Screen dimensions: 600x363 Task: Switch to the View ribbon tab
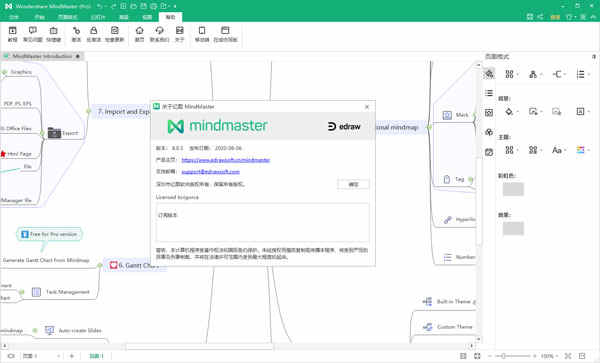point(147,17)
